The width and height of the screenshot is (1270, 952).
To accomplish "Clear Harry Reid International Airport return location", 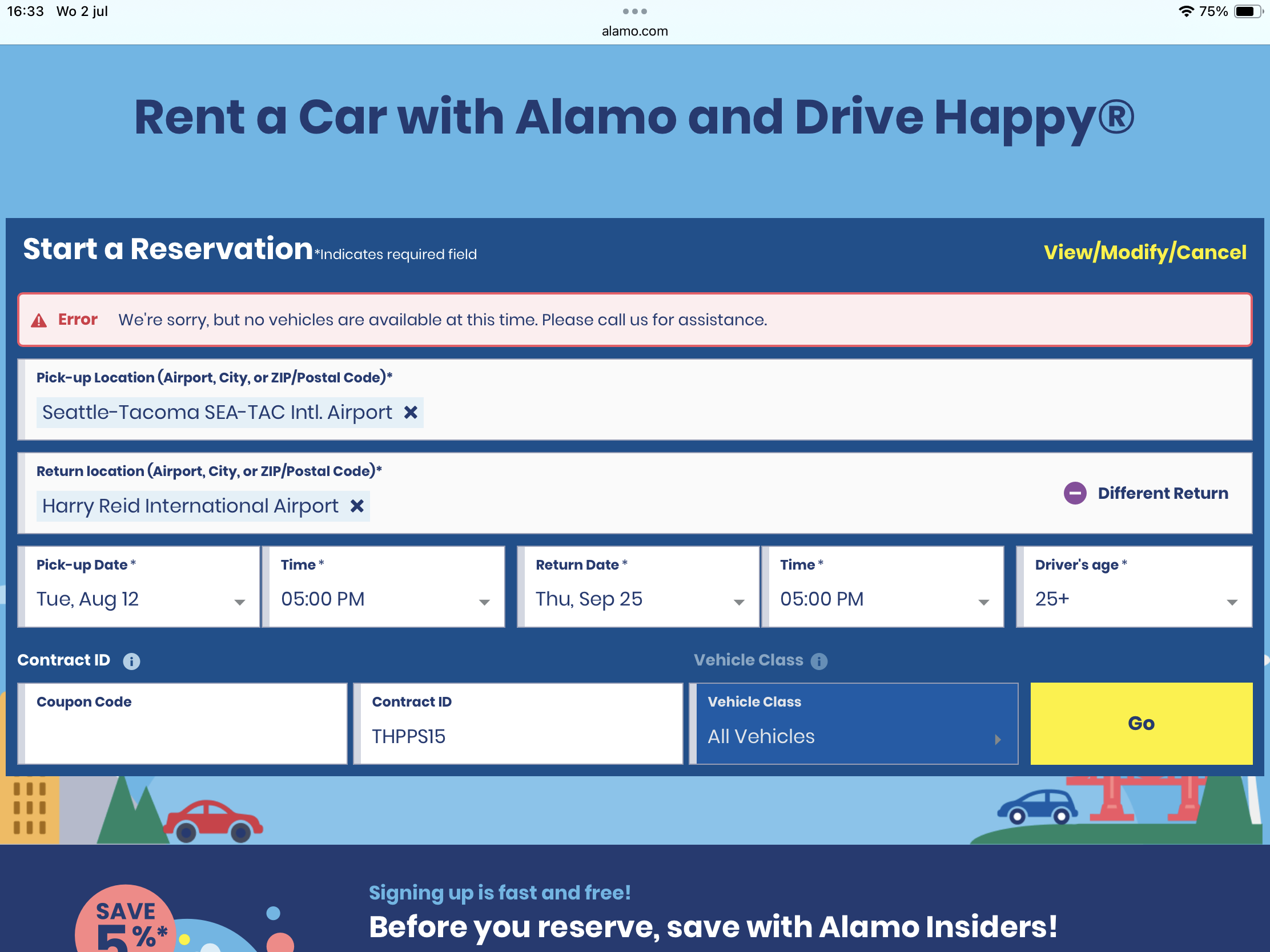I will tap(357, 506).
